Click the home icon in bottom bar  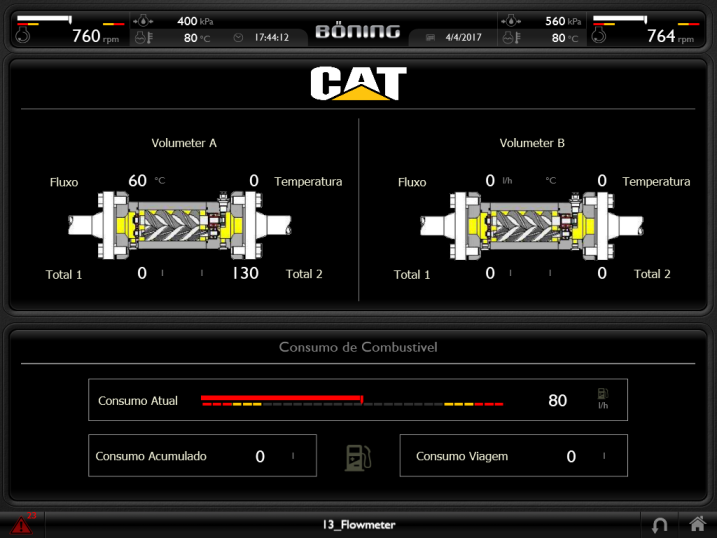pyautogui.click(x=697, y=524)
